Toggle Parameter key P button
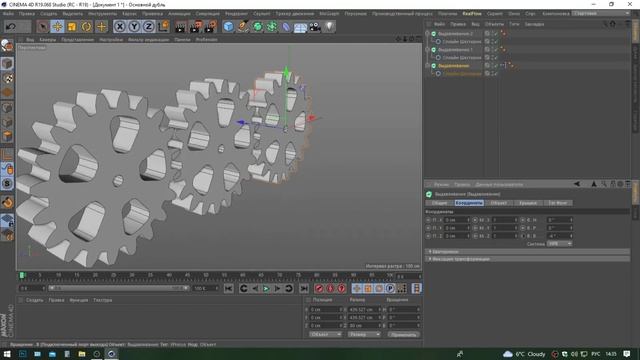Viewport: 640px width, 360px height. (x=390, y=289)
